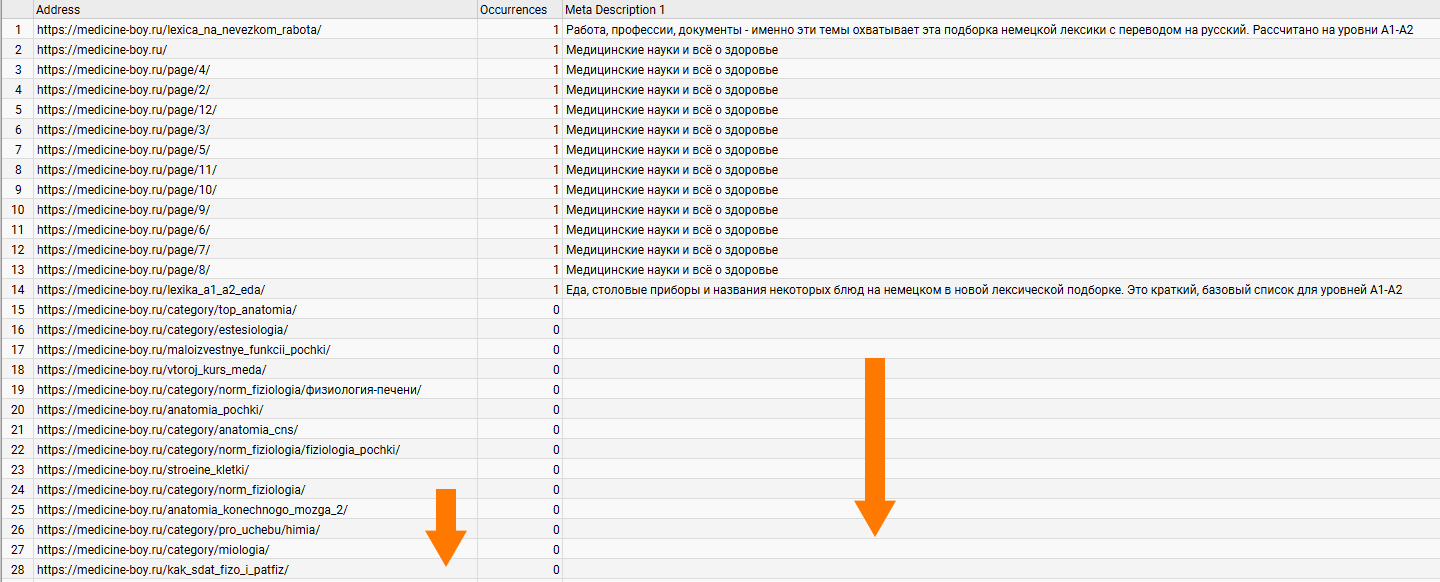The image size is (1440, 582).
Task: Select the address ending in /page/11/
Action: click(x=255, y=170)
